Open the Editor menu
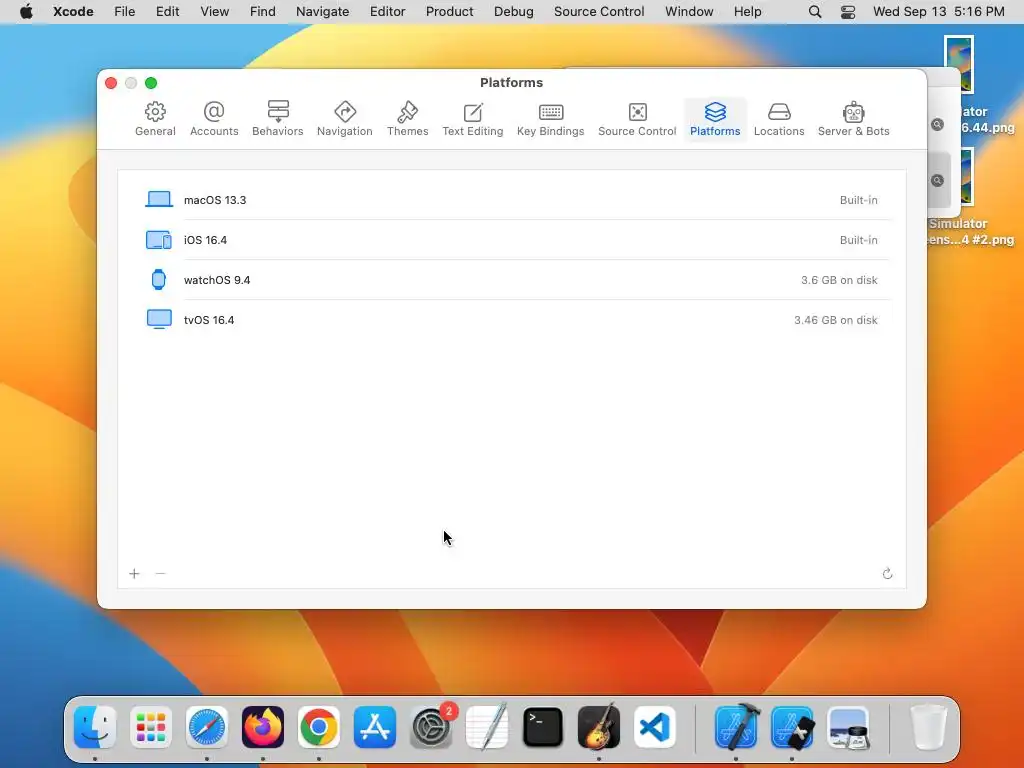Viewport: 1024px width, 768px height. click(x=387, y=12)
